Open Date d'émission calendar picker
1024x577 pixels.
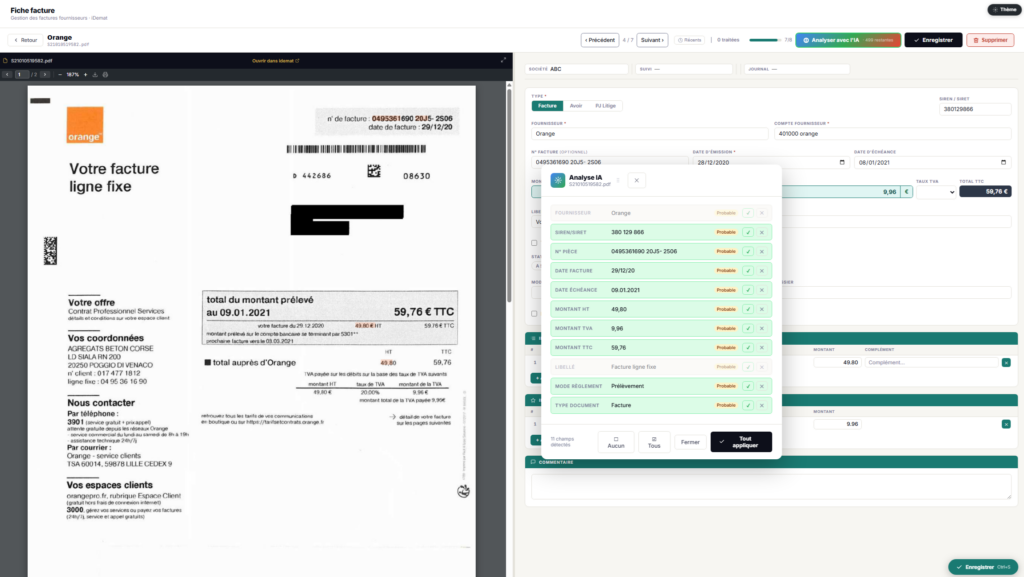pos(842,163)
